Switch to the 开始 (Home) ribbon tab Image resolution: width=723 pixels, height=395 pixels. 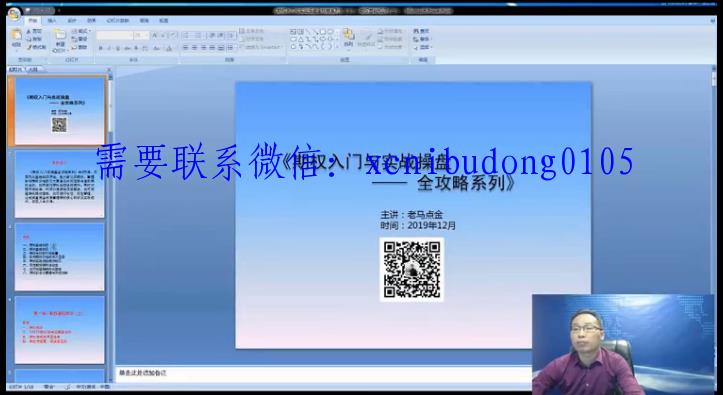click(x=33, y=21)
